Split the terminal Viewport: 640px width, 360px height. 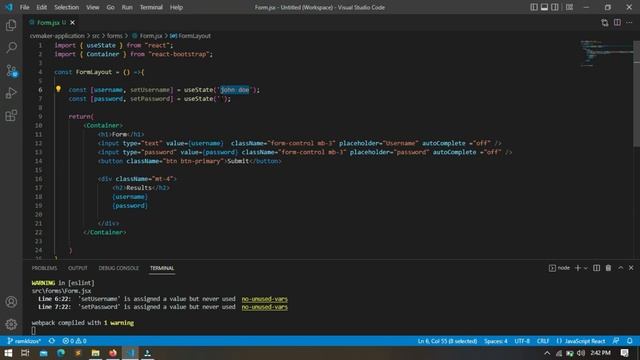click(596, 268)
